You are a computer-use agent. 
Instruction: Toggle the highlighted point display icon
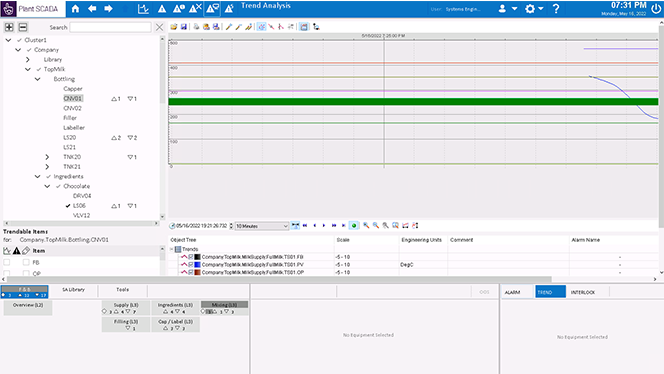click(261, 27)
